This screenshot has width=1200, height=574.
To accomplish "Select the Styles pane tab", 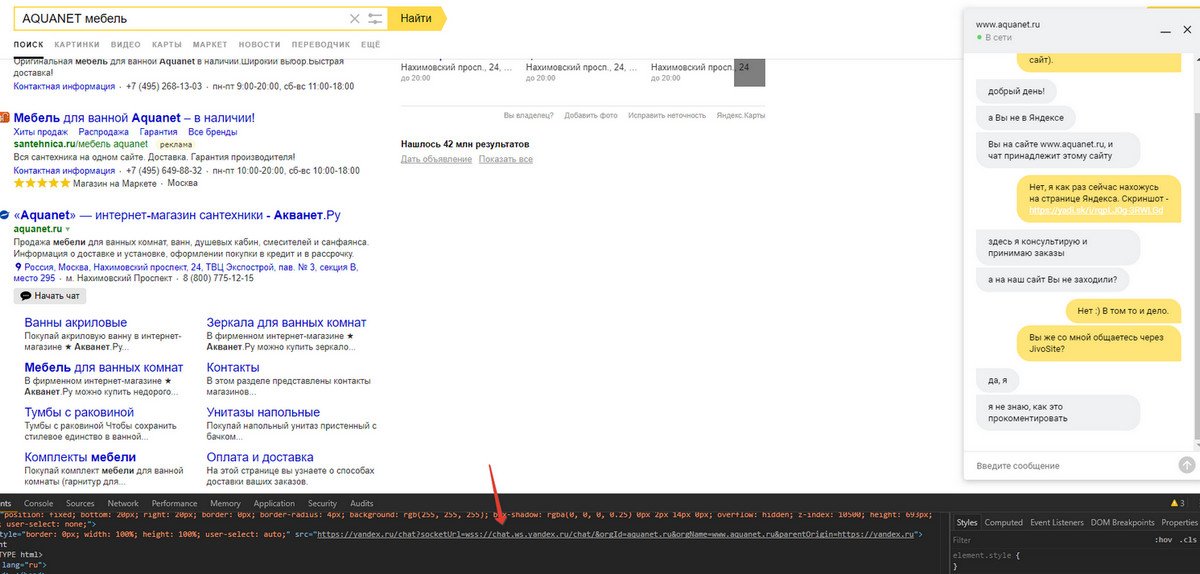I will point(967,522).
